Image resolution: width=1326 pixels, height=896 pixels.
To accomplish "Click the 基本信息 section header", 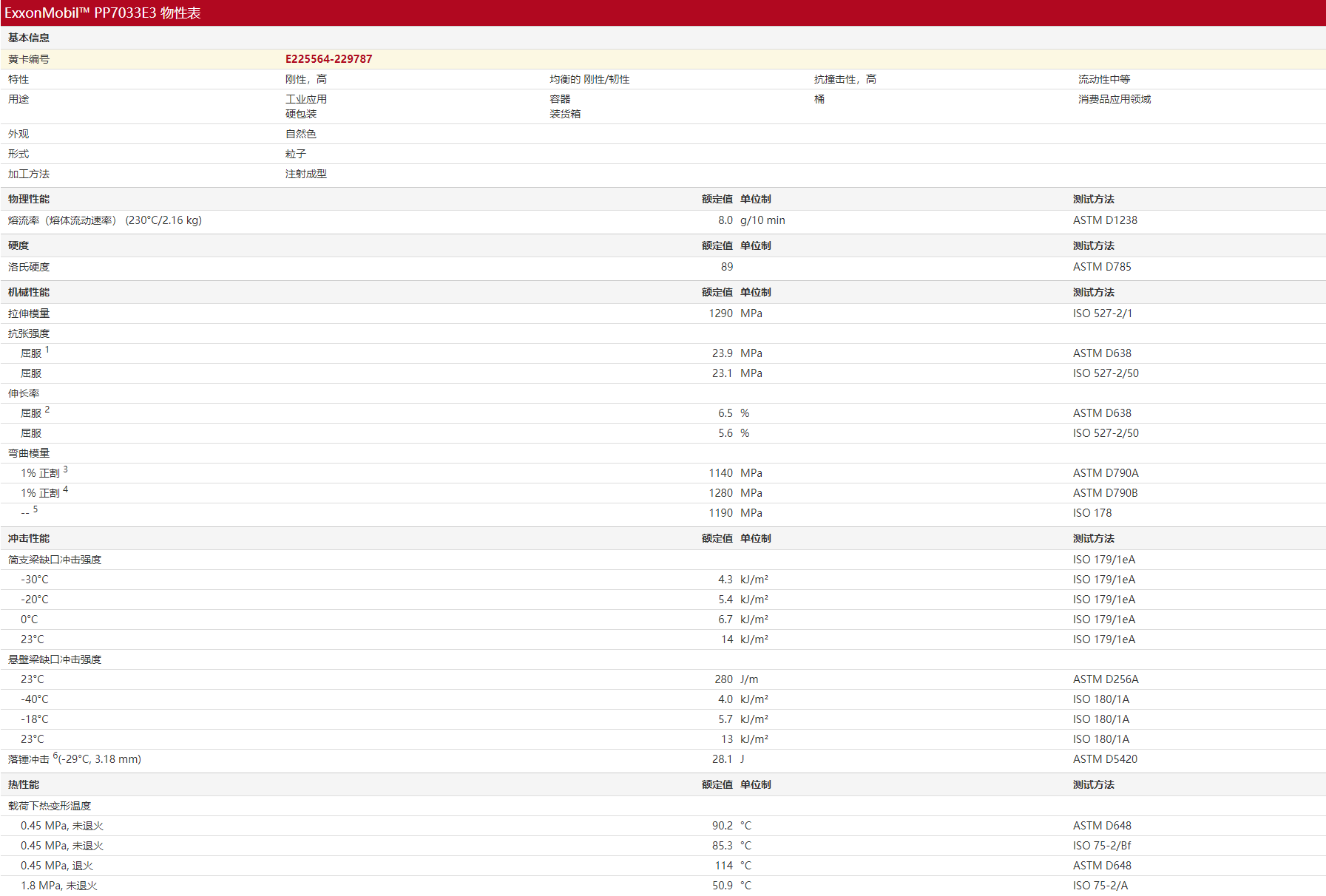I will point(29,38).
